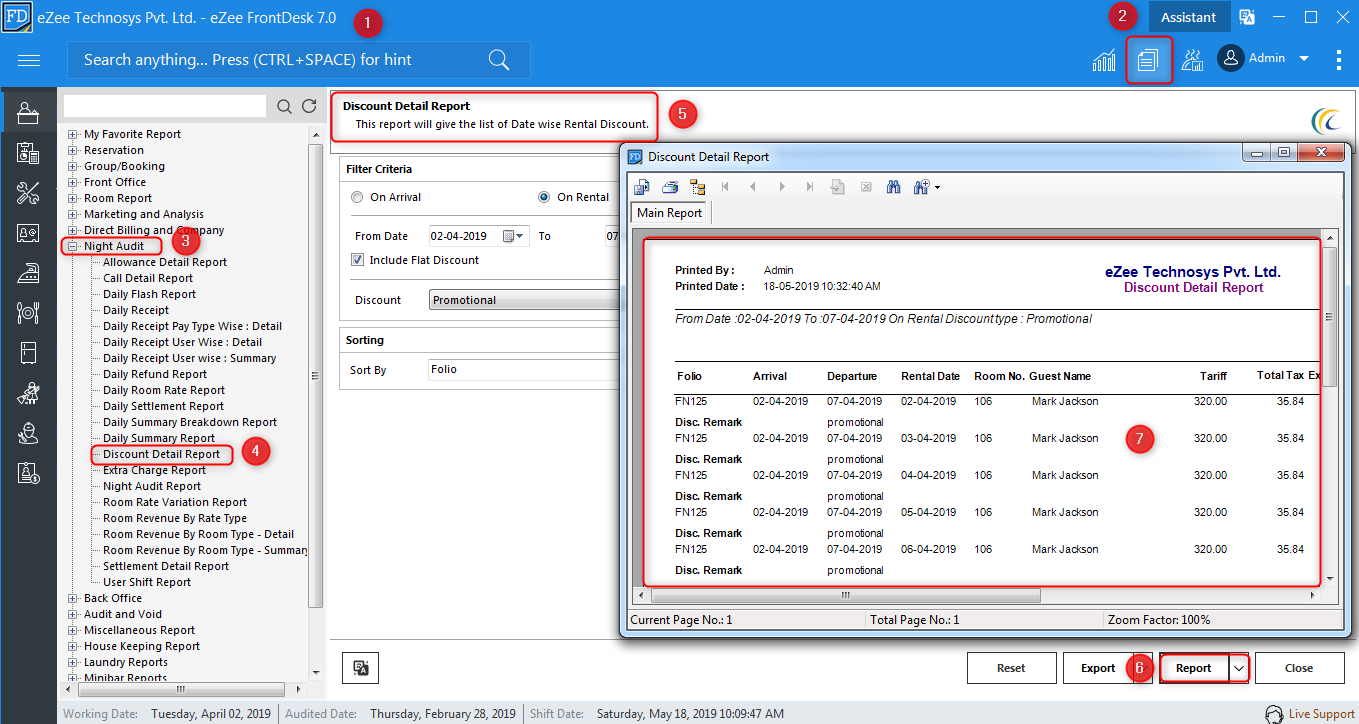Open the Admin user dropdown arrow

(1304, 59)
